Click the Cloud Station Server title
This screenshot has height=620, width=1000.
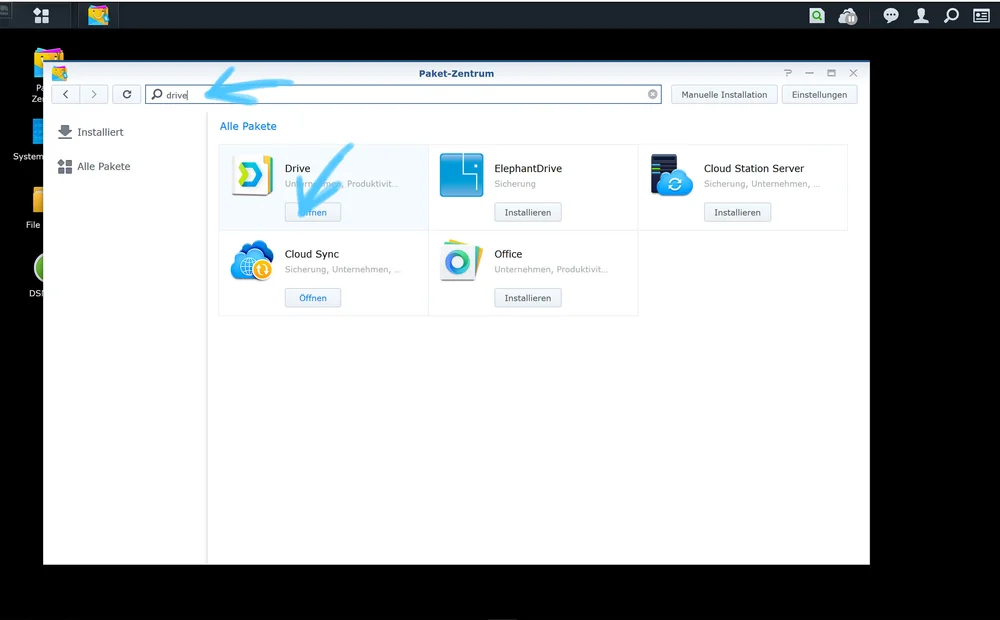pos(754,168)
